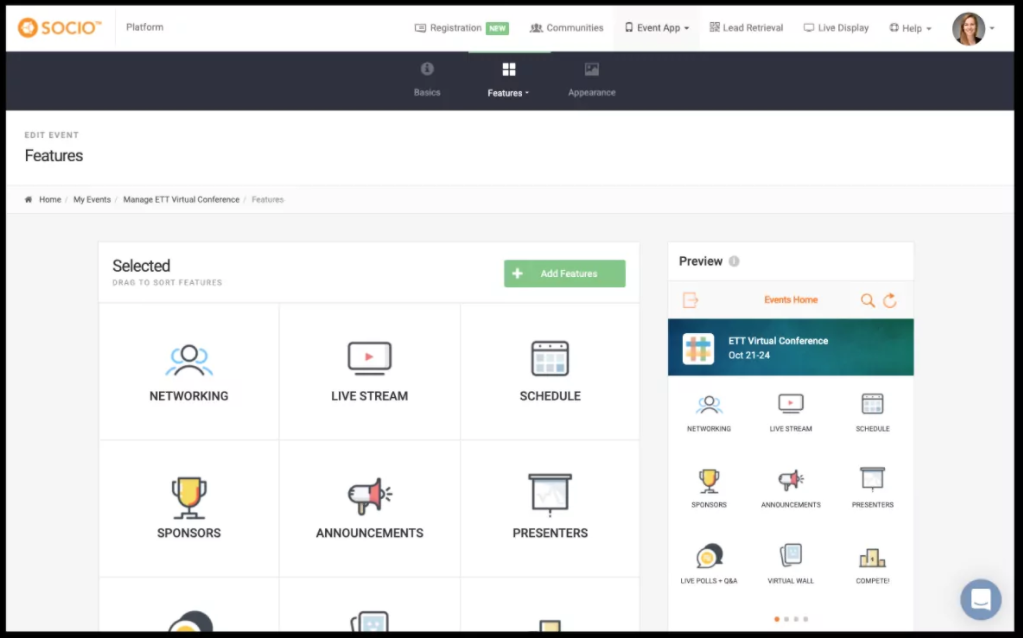Click the preview refresh icon
The width and height of the screenshot is (1023, 638).
[x=889, y=300]
